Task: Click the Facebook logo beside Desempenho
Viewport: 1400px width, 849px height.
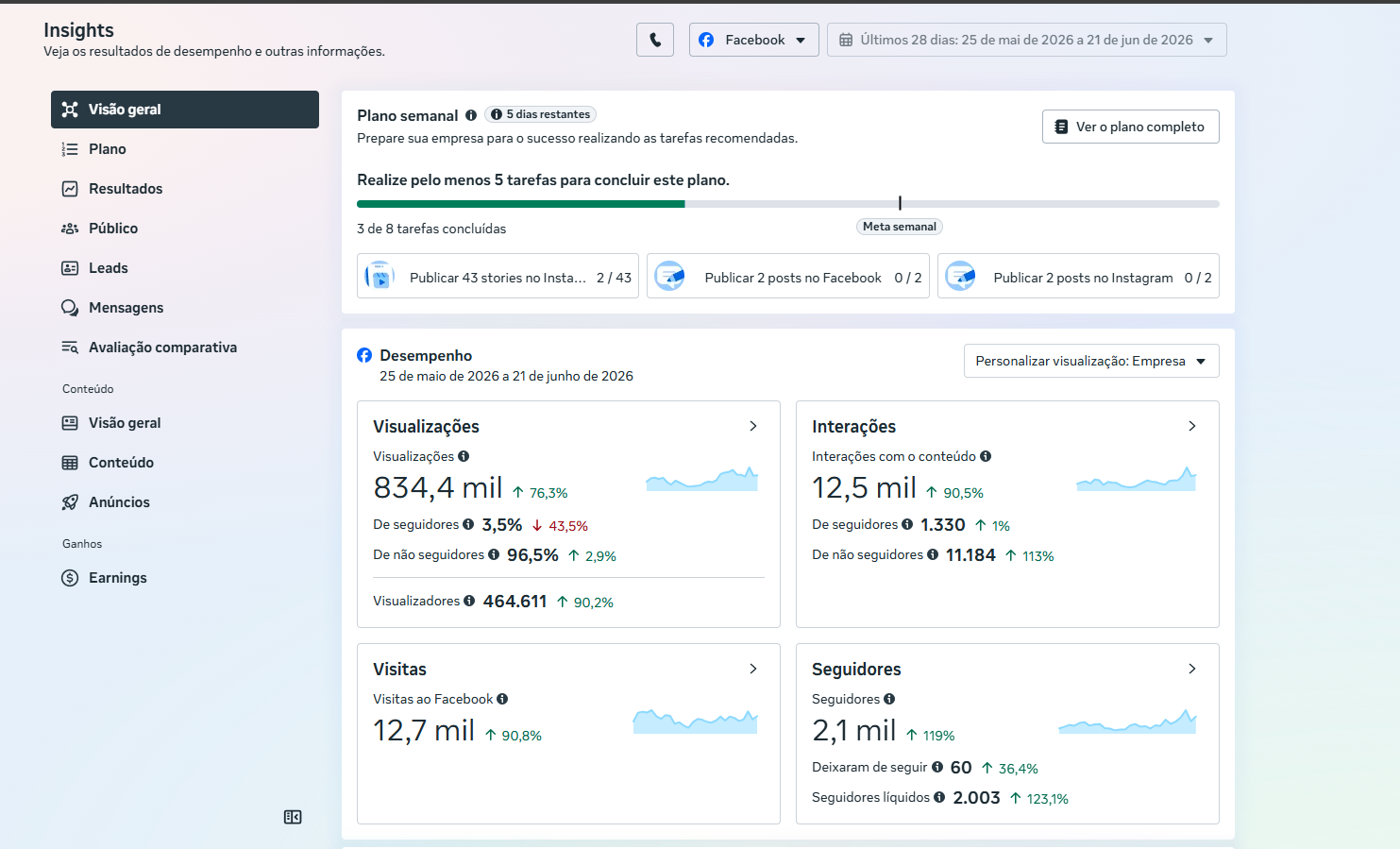Action: [x=364, y=355]
